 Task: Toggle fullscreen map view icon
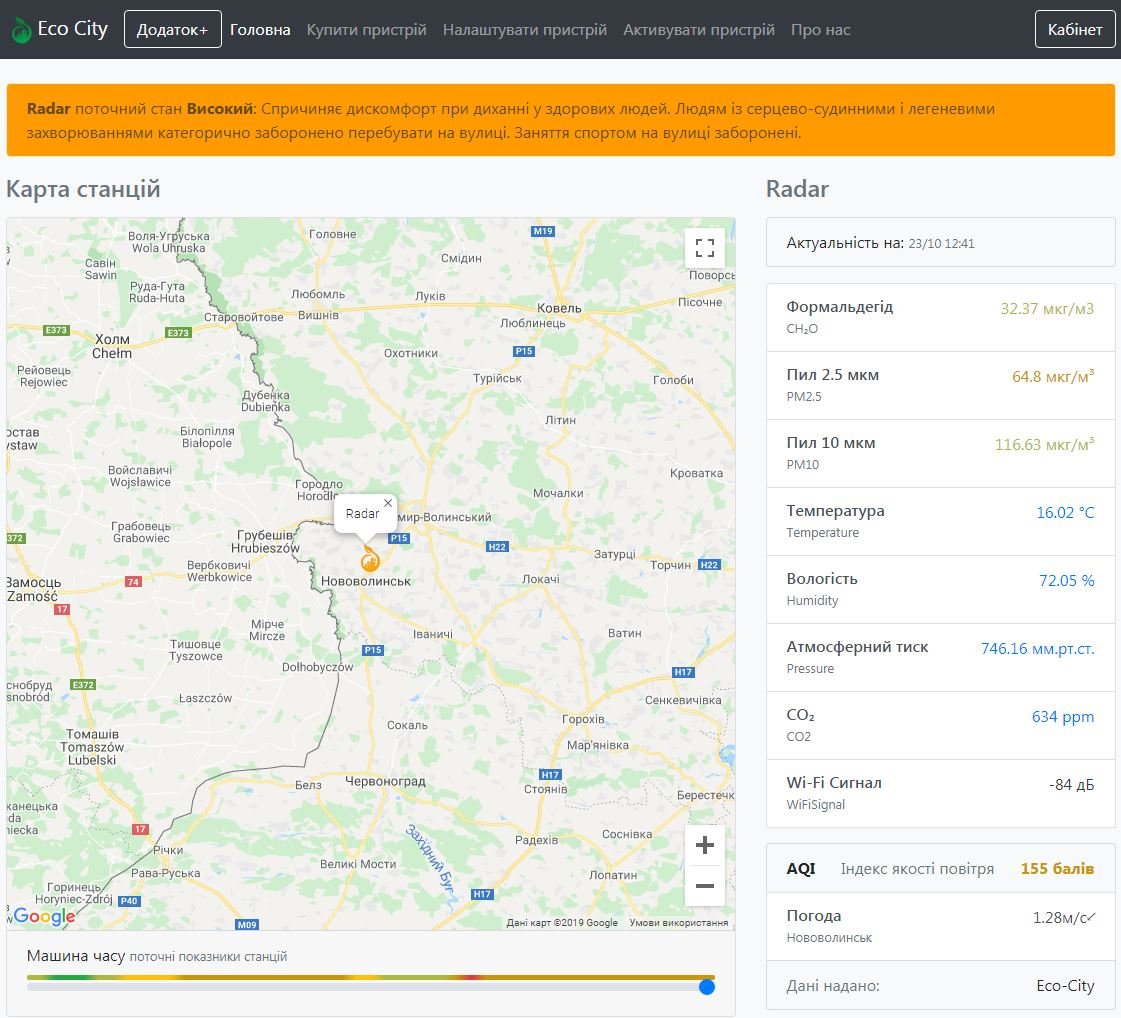pos(704,248)
